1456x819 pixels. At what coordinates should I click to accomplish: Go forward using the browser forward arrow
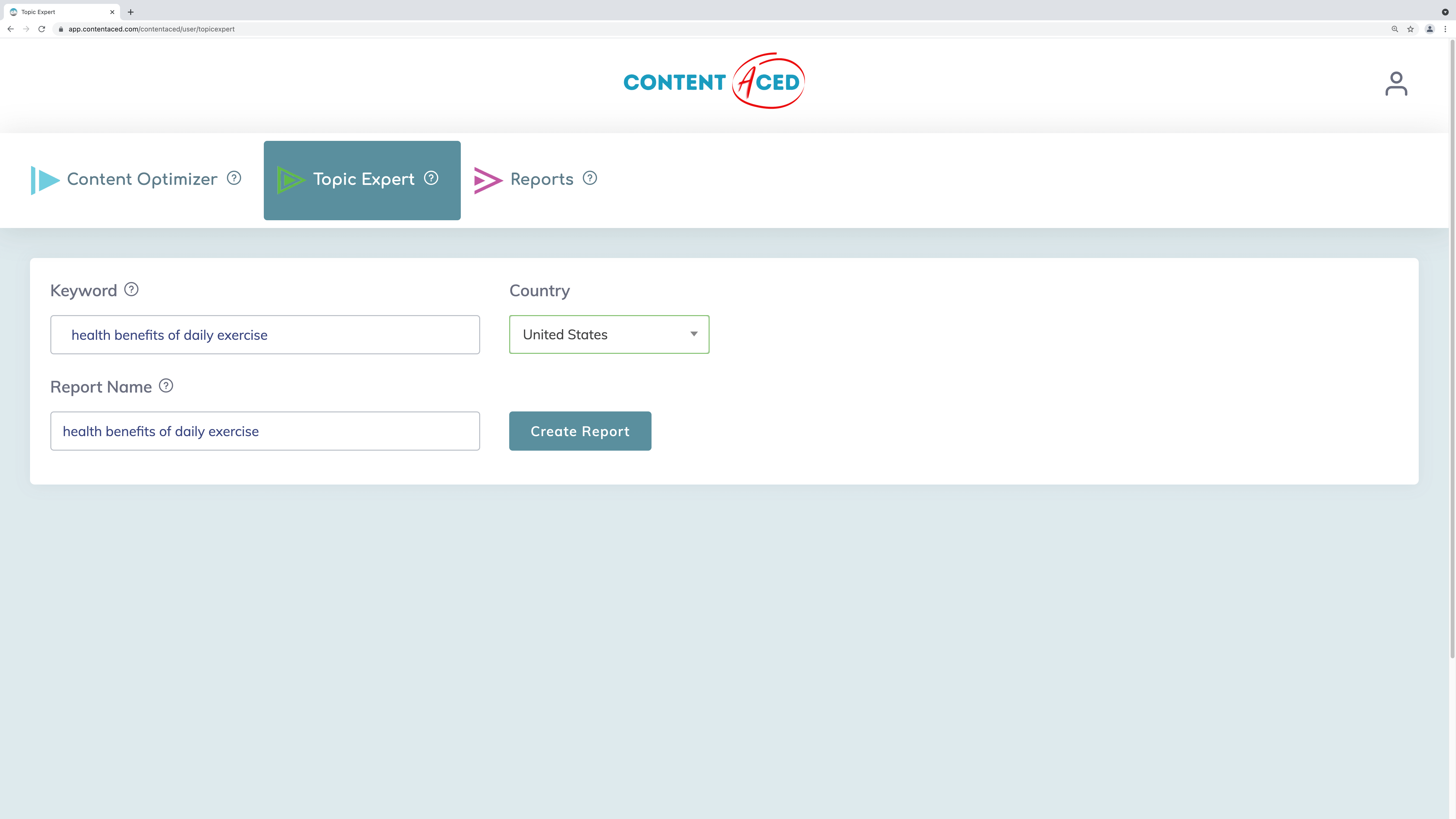click(26, 29)
